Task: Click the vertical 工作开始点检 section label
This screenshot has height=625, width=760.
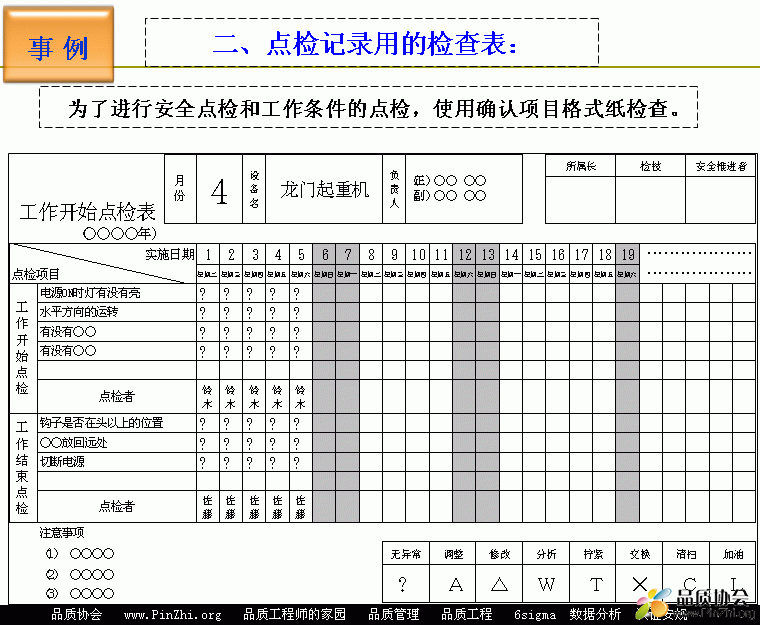Action: point(22,347)
